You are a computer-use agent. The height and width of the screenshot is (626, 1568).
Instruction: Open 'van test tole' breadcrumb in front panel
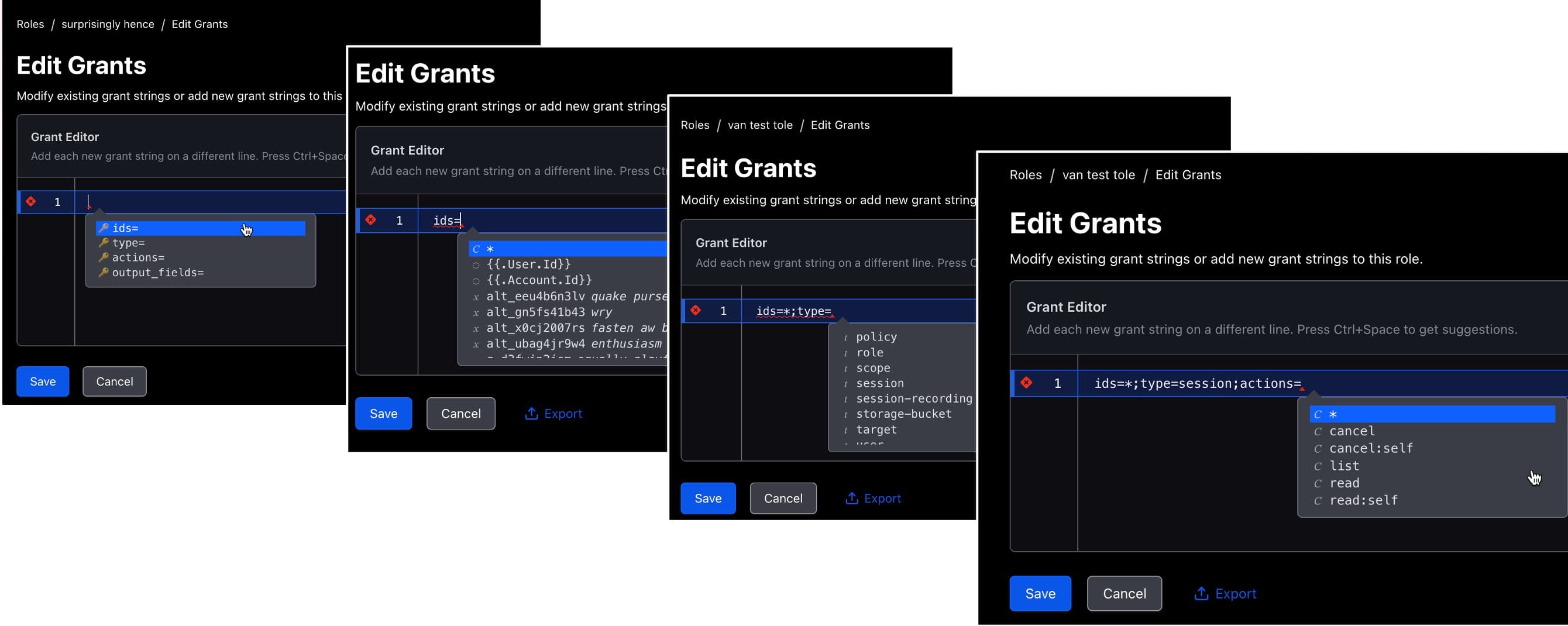point(1099,175)
